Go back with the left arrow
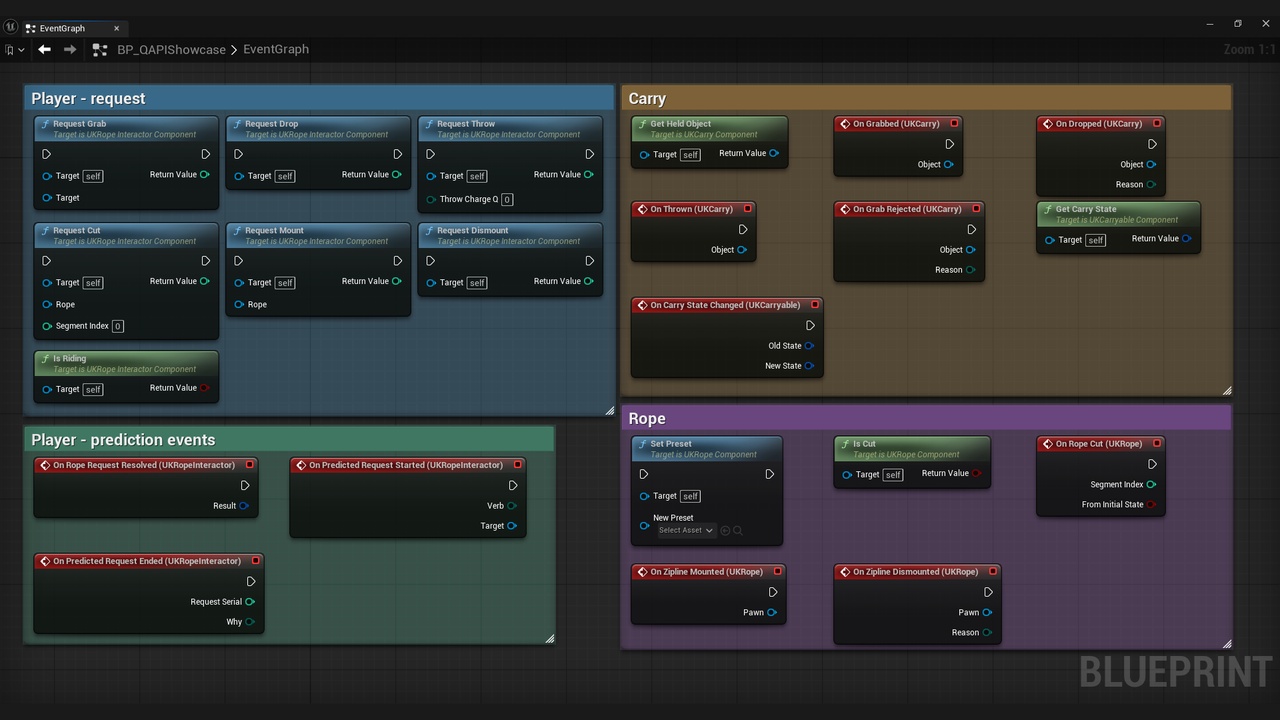This screenshot has width=1280, height=720. pos(44,49)
